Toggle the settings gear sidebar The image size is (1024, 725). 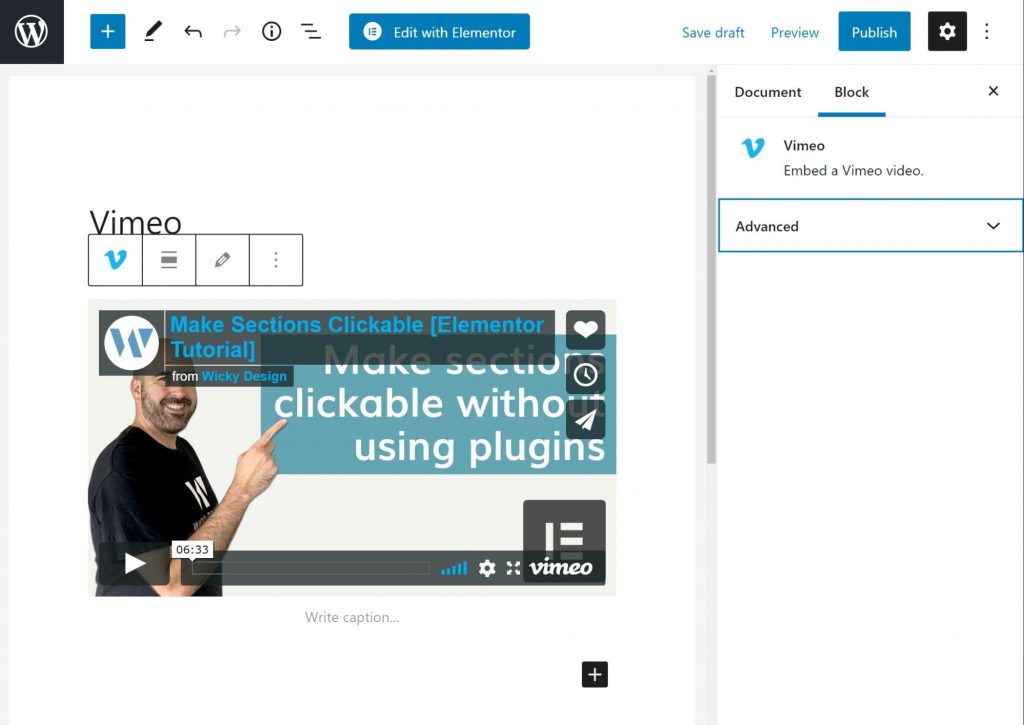[947, 32]
